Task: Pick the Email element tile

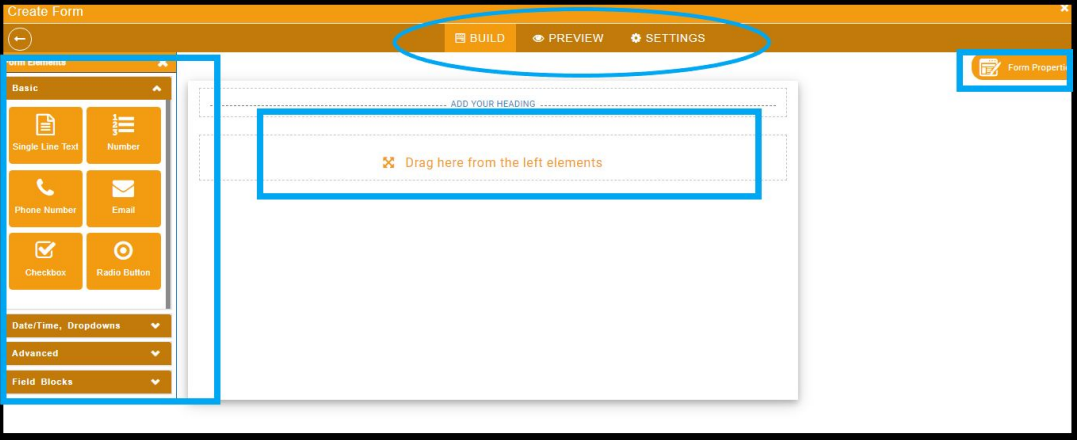Action: pyautogui.click(x=124, y=198)
